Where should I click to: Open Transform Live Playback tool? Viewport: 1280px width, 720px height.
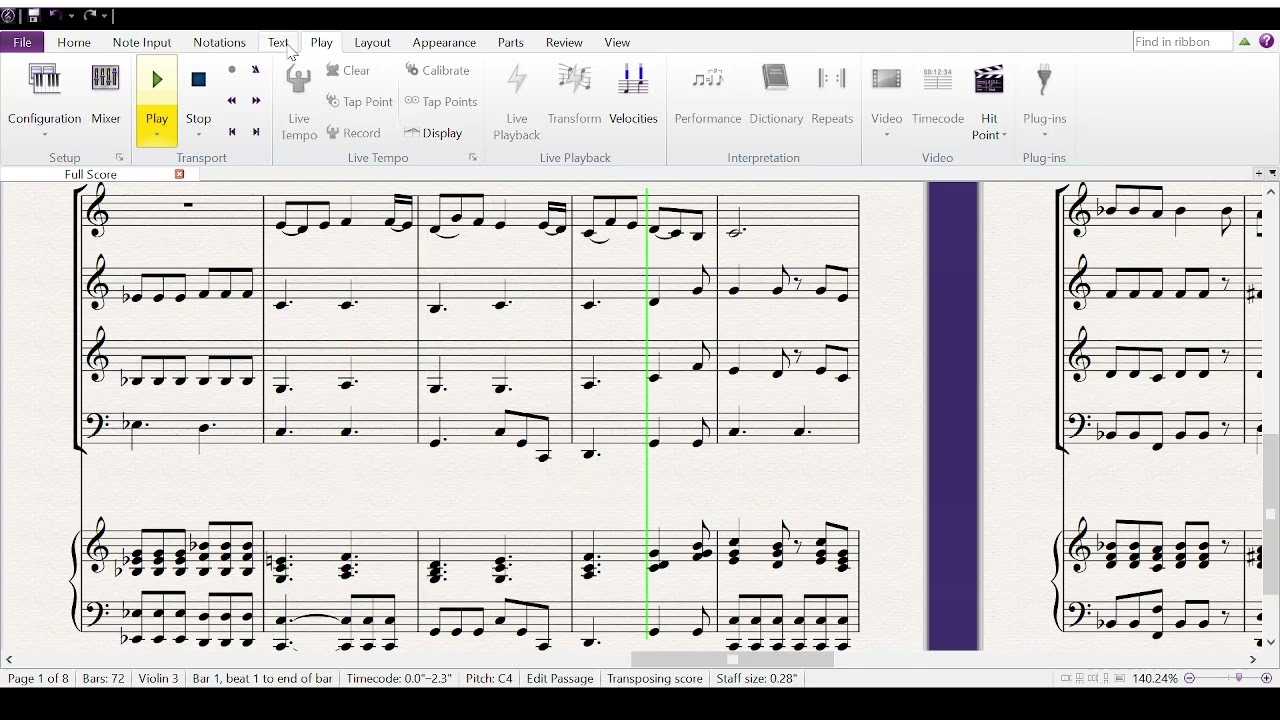(x=574, y=95)
